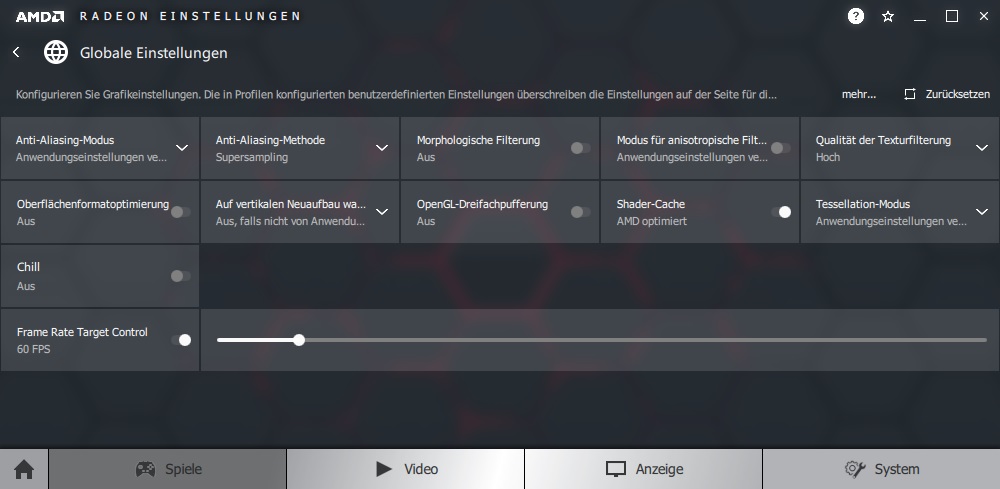Open the help question mark icon

(x=855, y=17)
